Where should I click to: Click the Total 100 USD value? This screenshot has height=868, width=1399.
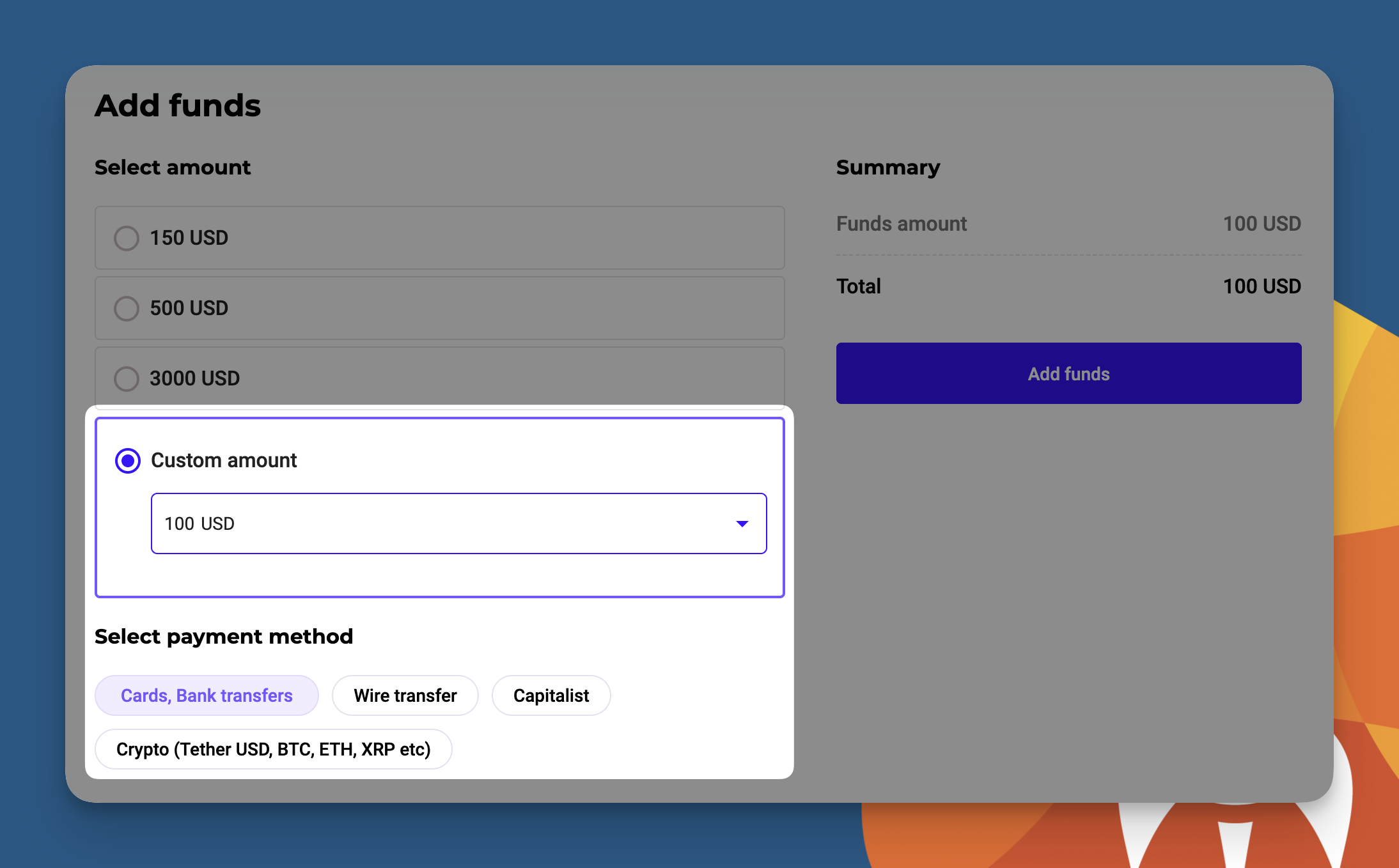click(x=1262, y=286)
